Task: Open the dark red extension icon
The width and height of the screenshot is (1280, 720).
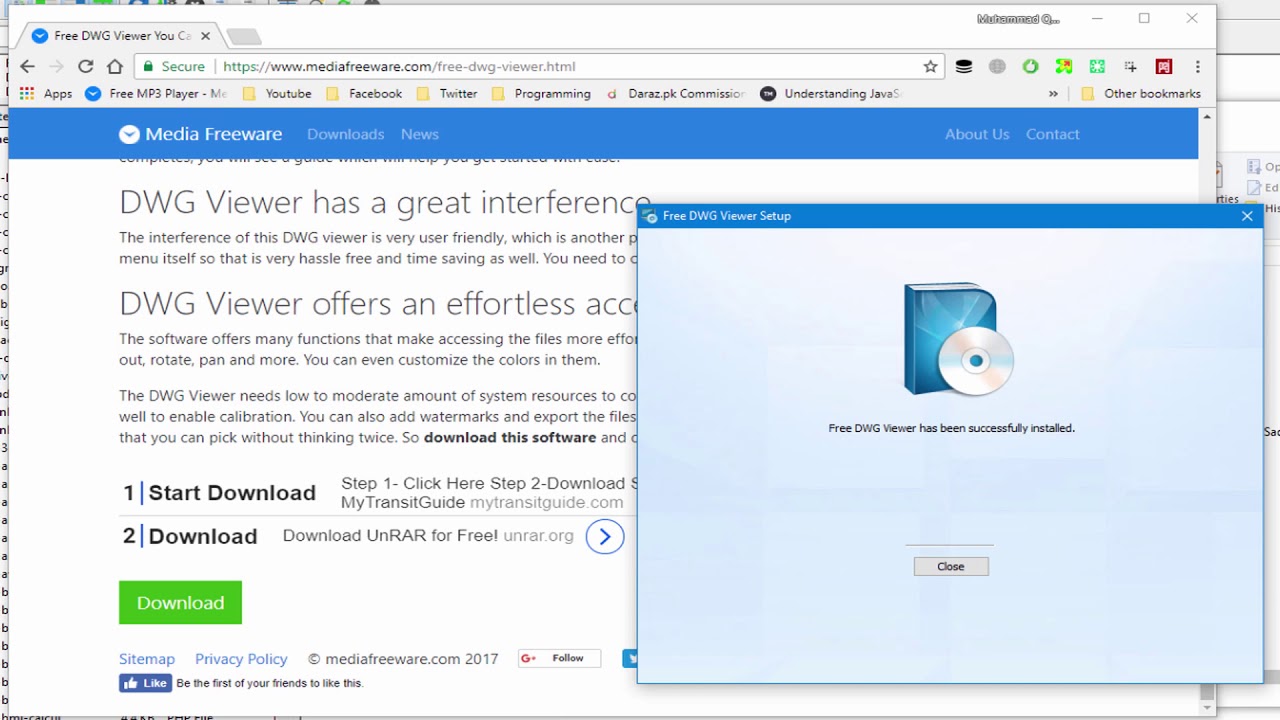Action: click(1164, 66)
